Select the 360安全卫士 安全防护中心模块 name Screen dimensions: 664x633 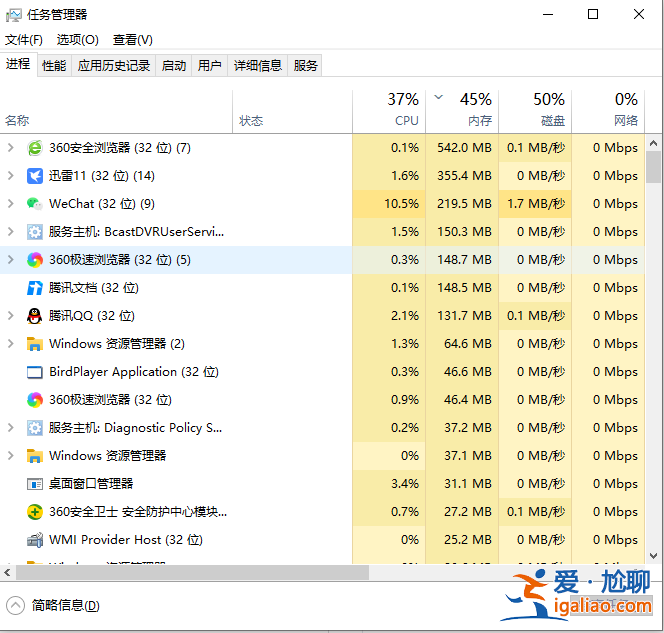tap(138, 512)
